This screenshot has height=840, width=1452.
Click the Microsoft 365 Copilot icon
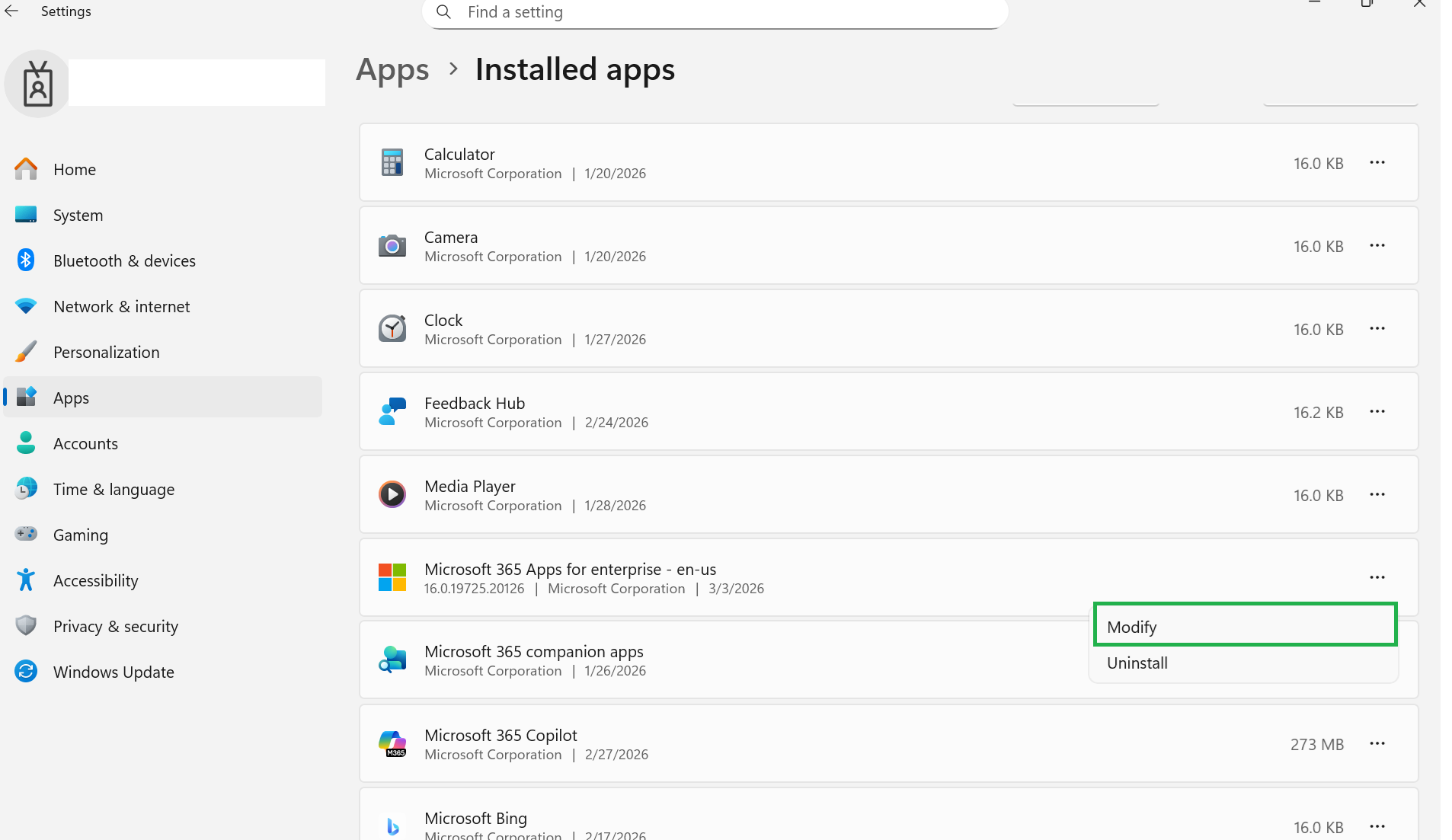tap(392, 744)
